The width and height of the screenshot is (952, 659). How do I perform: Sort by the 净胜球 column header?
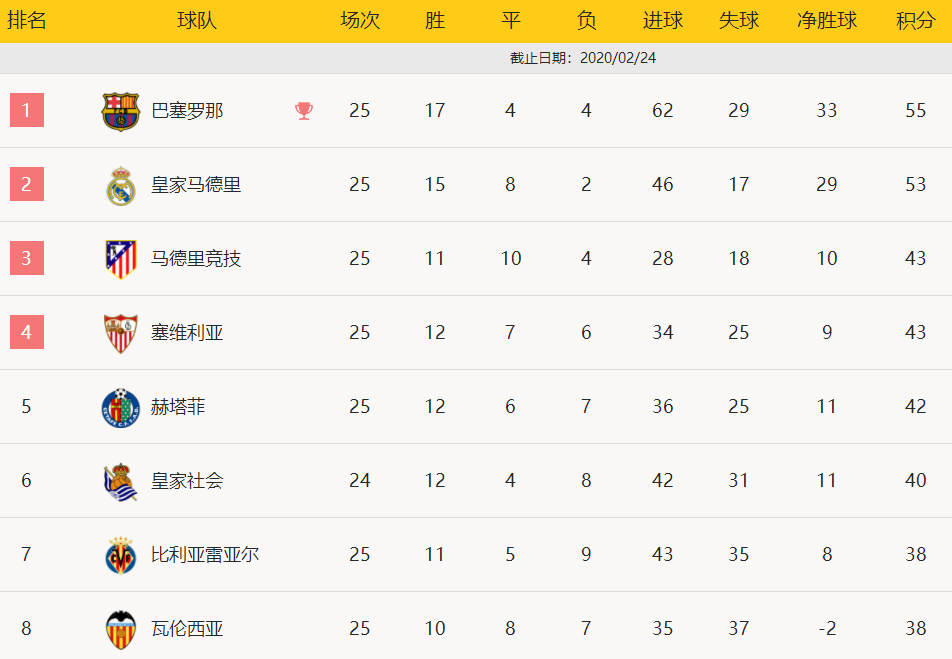(826, 21)
